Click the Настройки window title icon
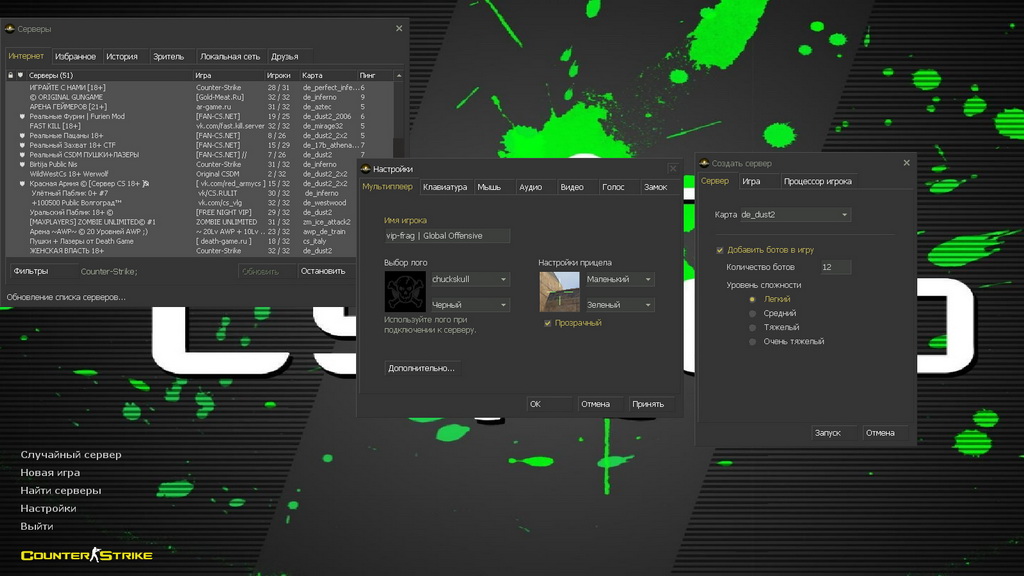Image resolution: width=1024 pixels, height=576 pixels. [366, 169]
